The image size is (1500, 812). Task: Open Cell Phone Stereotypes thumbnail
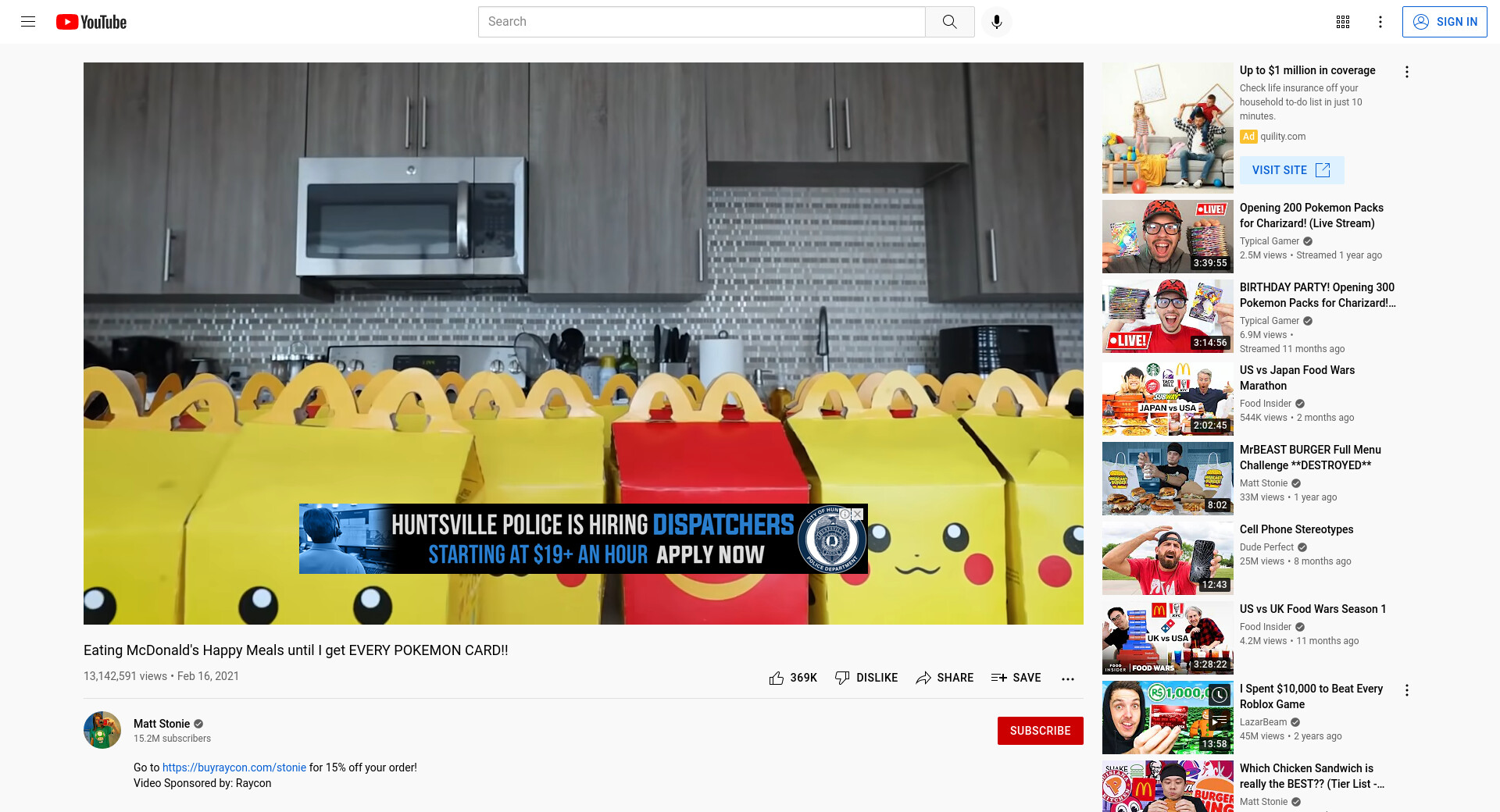tap(1167, 558)
